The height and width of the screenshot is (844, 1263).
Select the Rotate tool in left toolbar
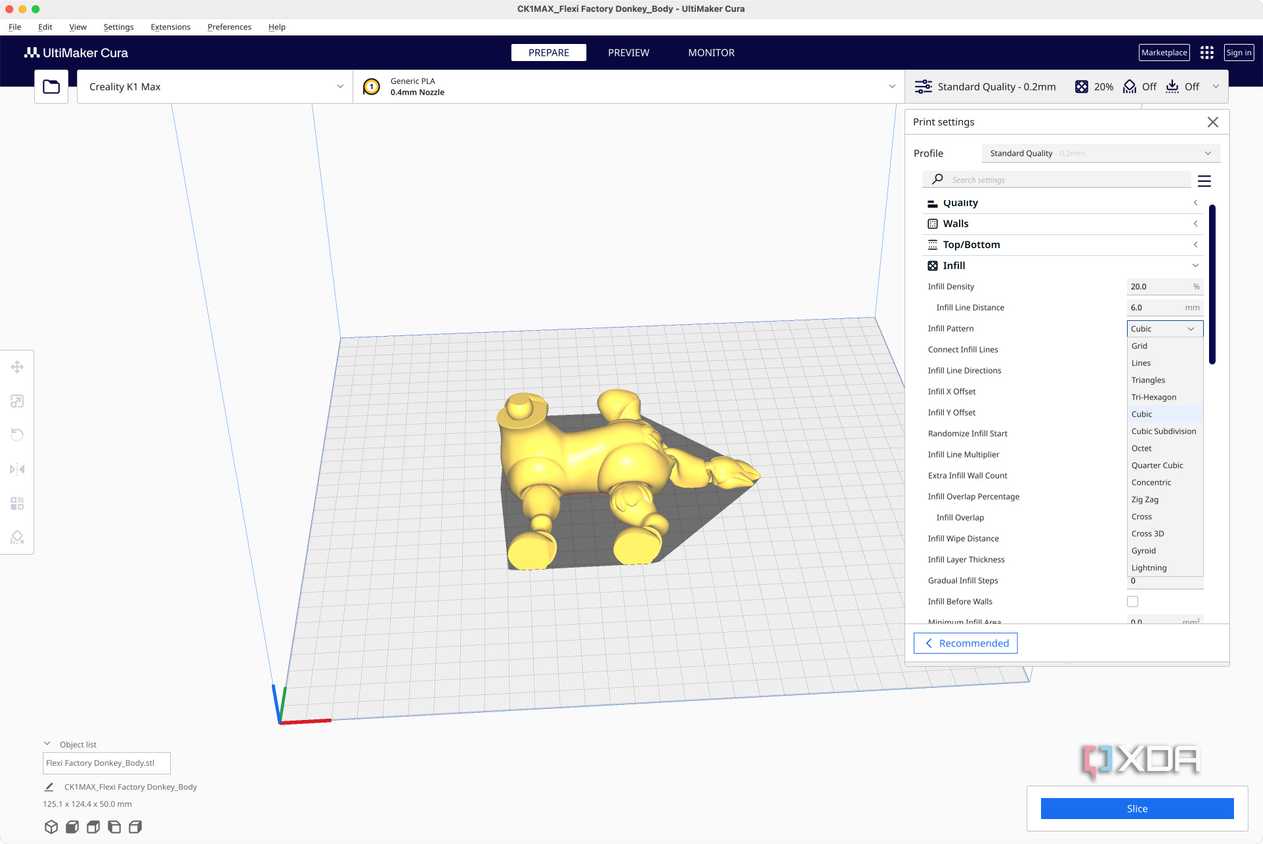17,435
